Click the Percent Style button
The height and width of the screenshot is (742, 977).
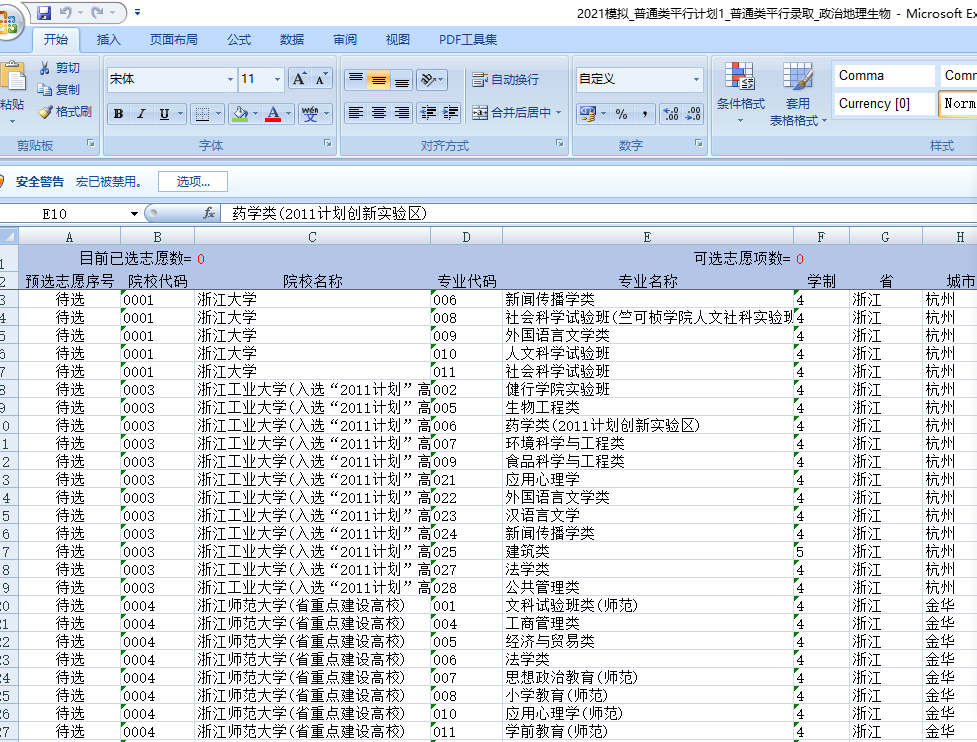[621, 114]
